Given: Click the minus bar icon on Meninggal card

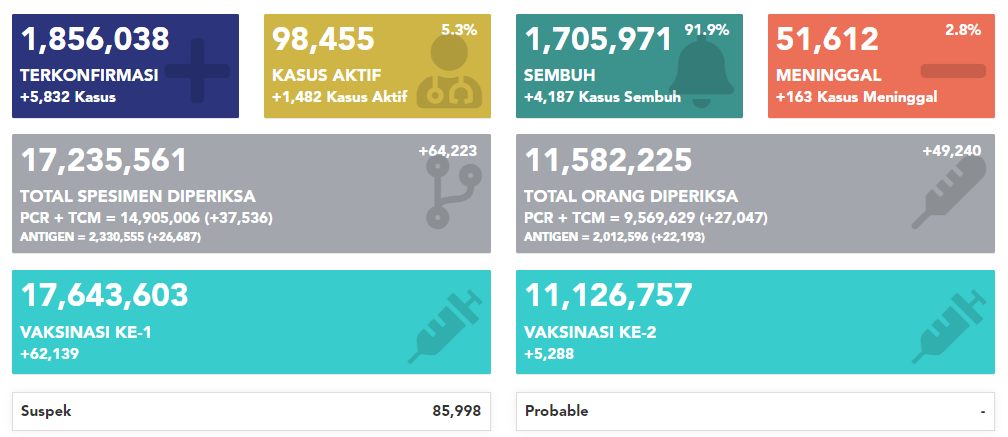Looking at the screenshot, I should tap(953, 71).
